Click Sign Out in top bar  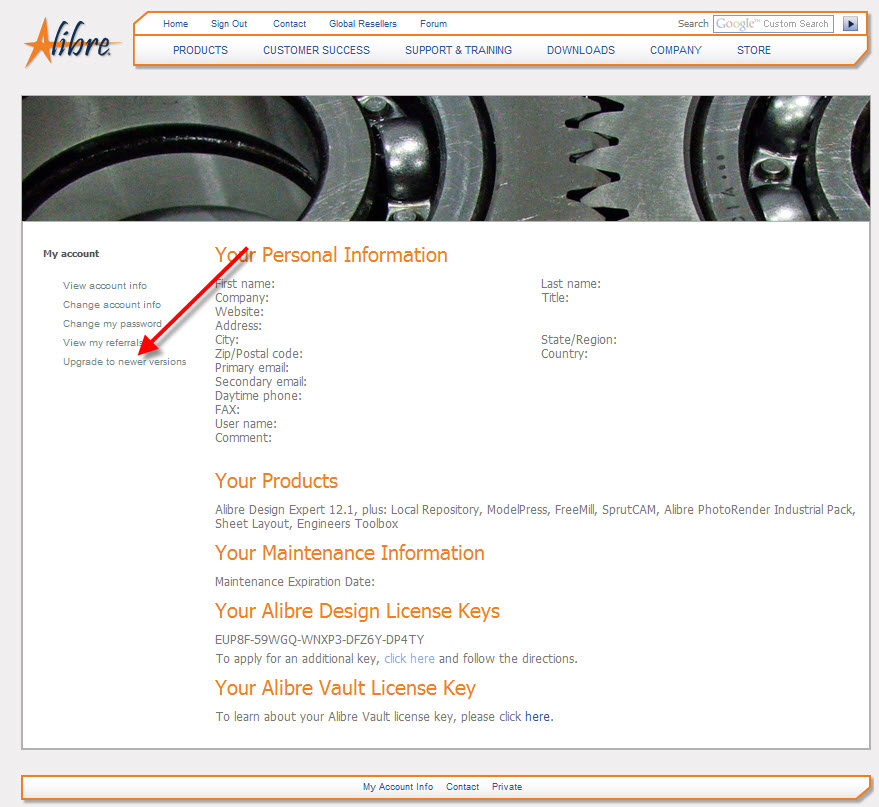click(x=229, y=24)
